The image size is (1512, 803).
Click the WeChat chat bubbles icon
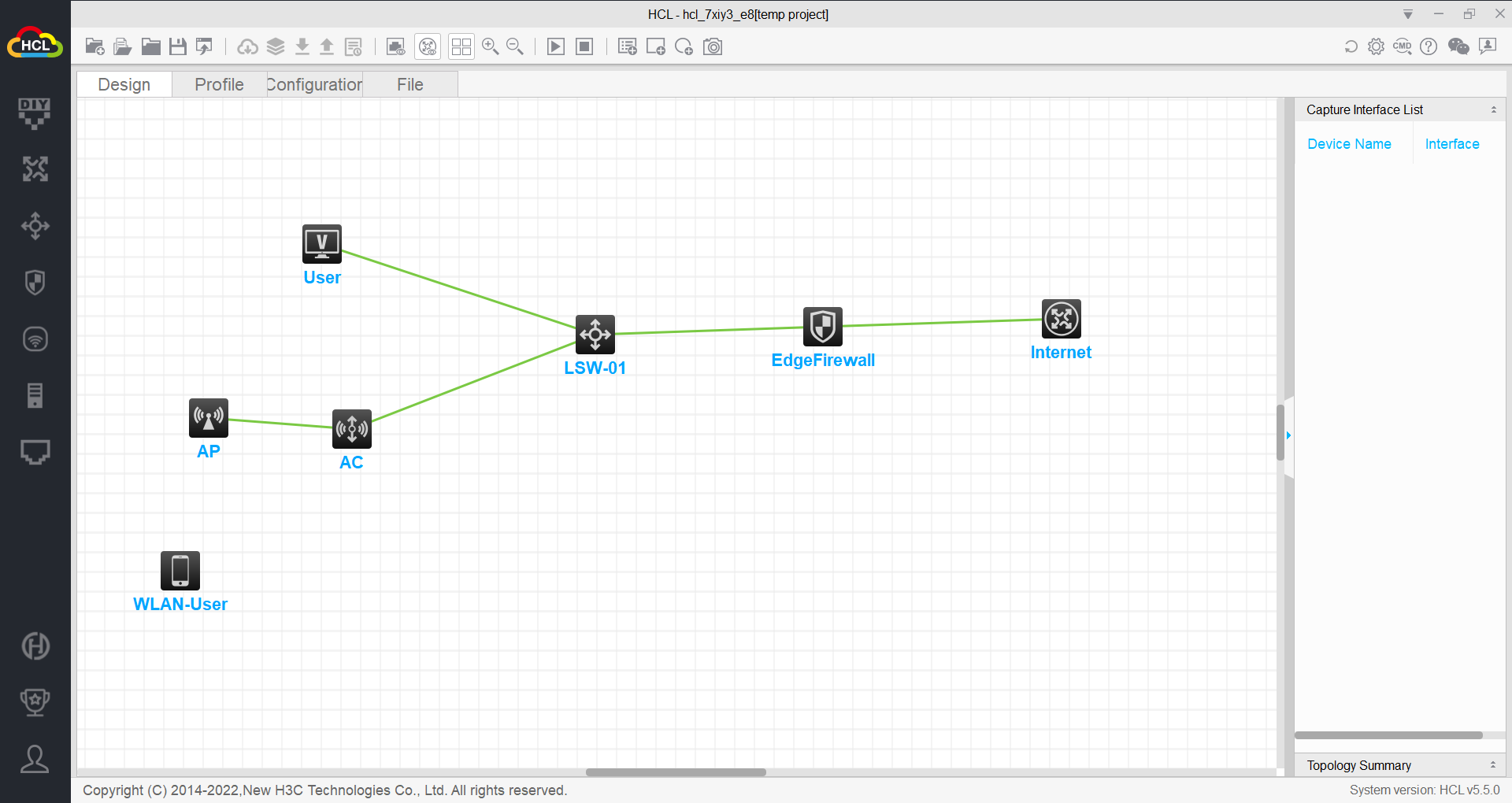point(1458,46)
